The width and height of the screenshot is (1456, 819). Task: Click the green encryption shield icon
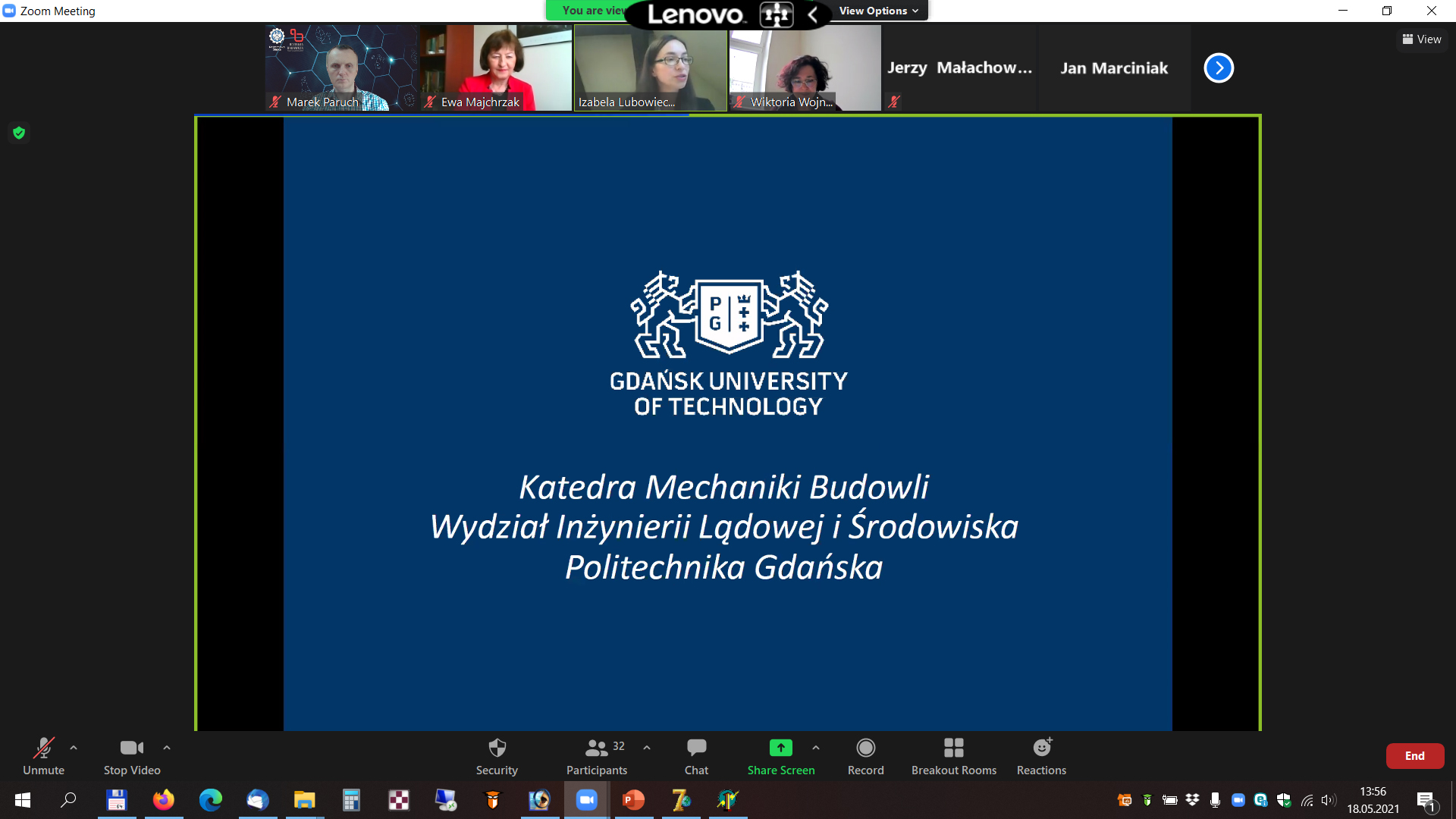pyautogui.click(x=19, y=133)
